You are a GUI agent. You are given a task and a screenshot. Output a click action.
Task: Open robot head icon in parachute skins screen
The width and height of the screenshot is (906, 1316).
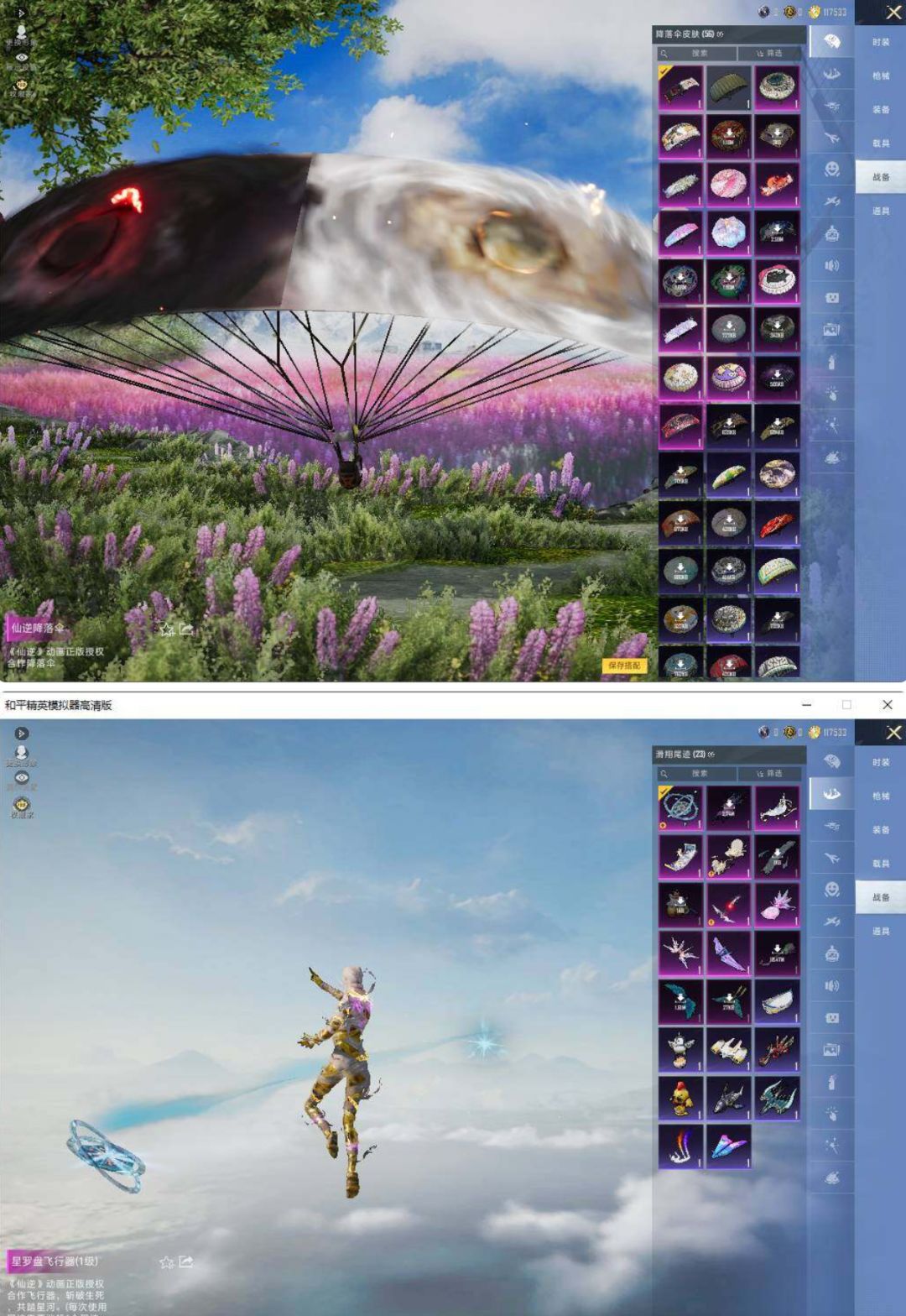click(831, 233)
